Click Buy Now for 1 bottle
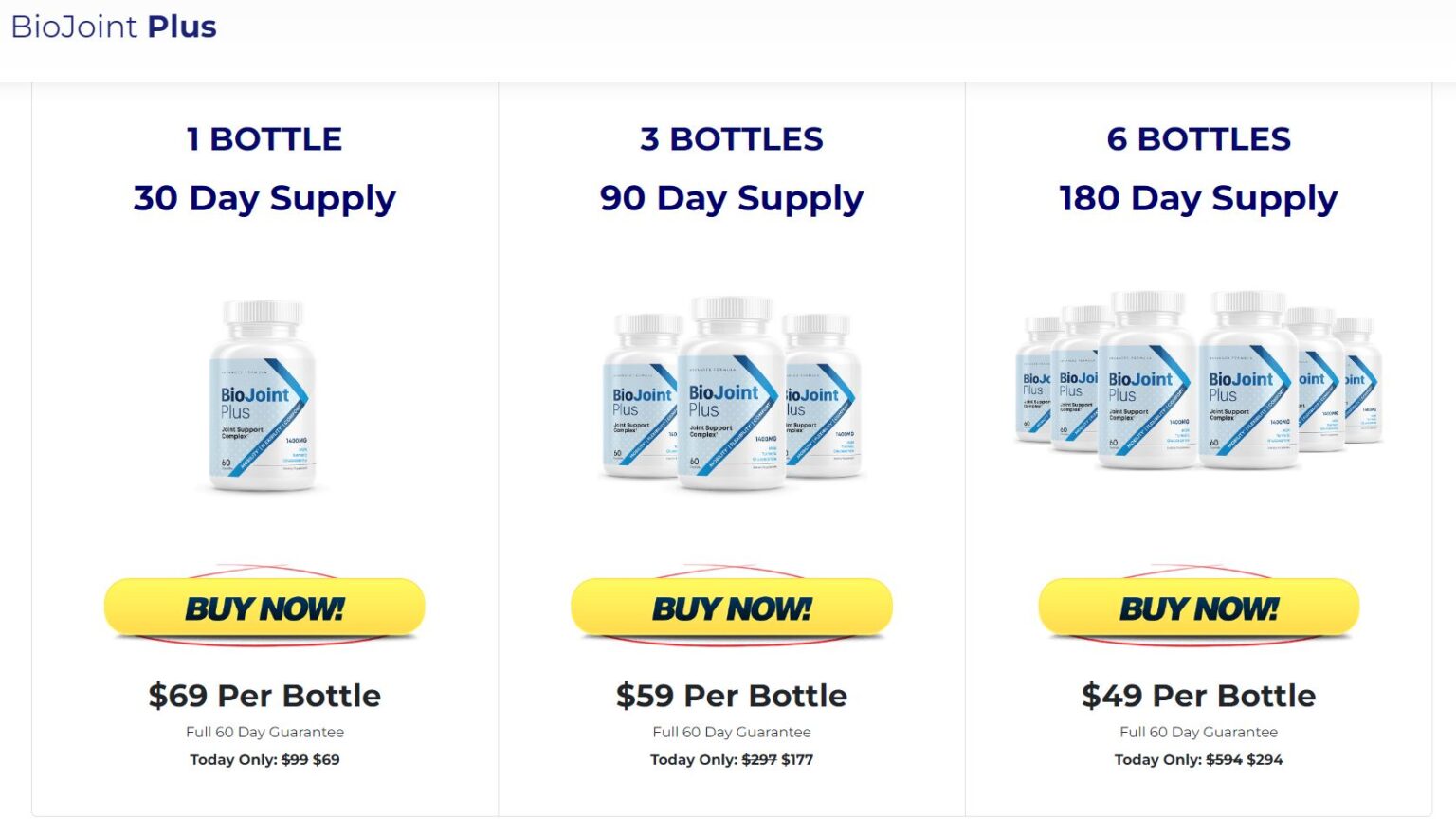This screenshot has width=1456, height=835. 264,608
